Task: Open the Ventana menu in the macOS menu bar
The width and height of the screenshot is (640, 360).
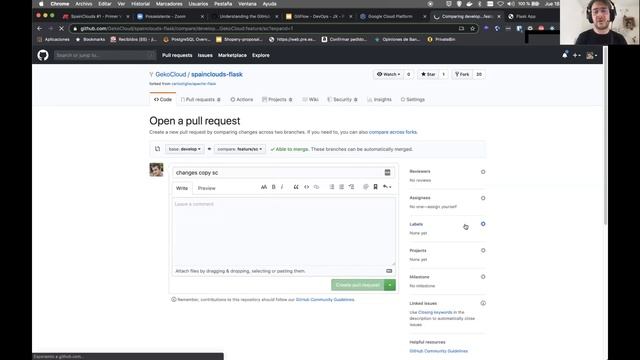Action: click(247, 4)
